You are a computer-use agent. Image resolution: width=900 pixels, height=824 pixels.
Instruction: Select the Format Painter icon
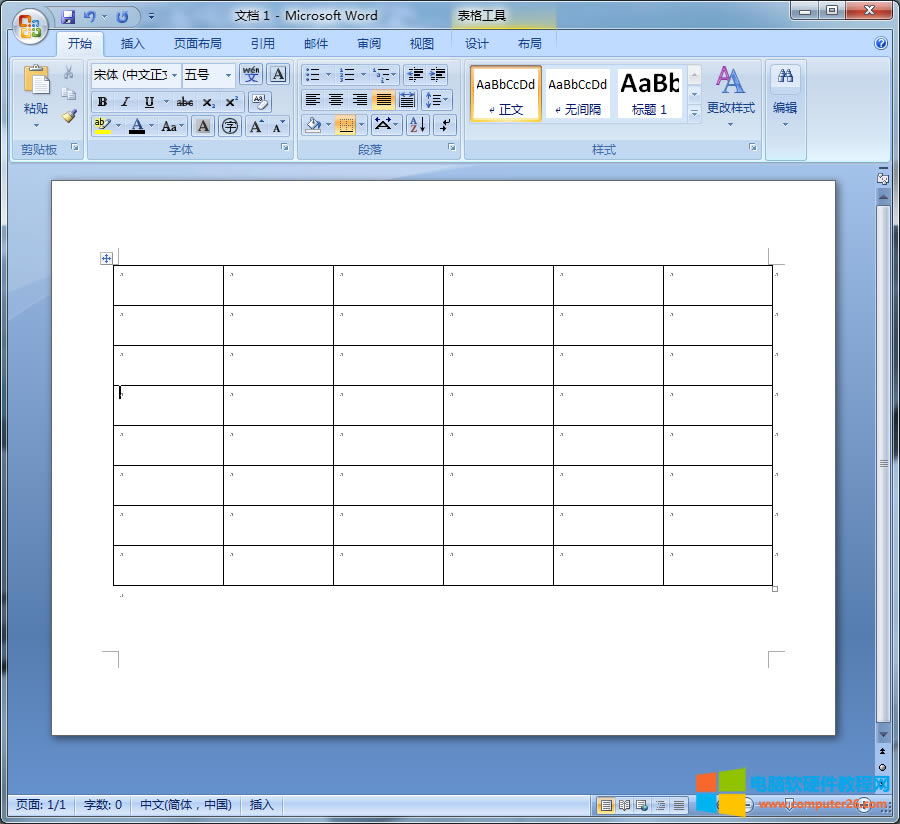pos(67,117)
